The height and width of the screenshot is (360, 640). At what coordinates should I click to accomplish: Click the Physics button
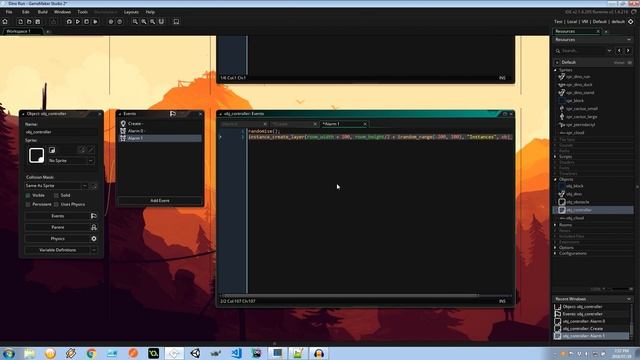(x=58, y=239)
